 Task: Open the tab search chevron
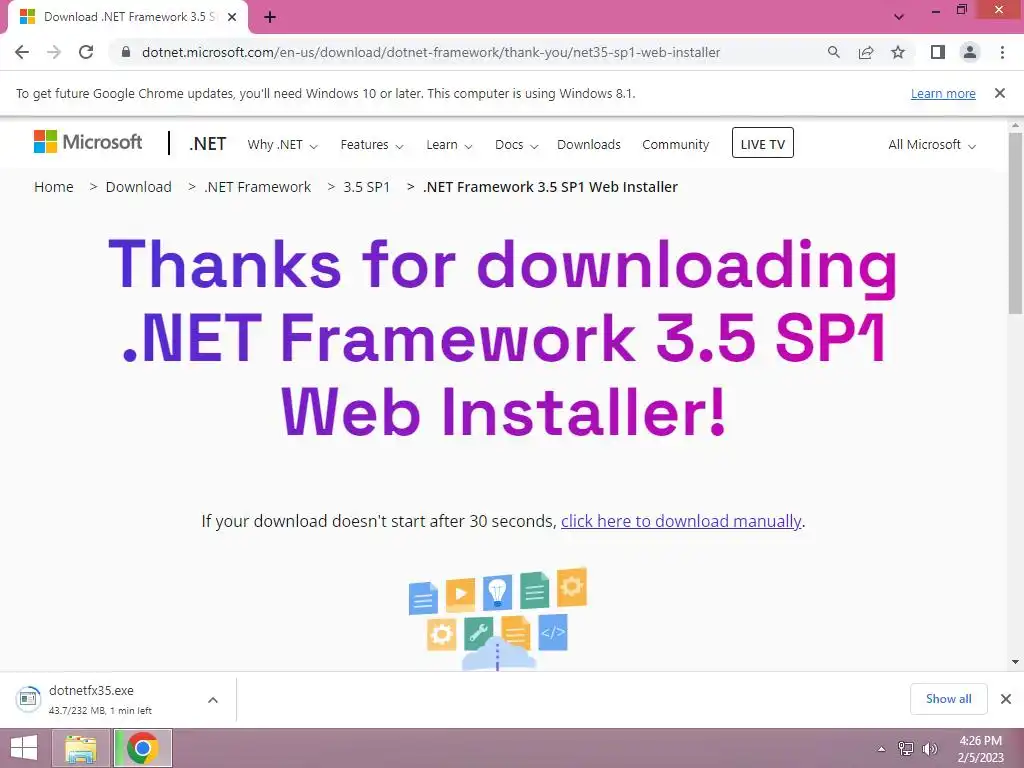point(899,17)
